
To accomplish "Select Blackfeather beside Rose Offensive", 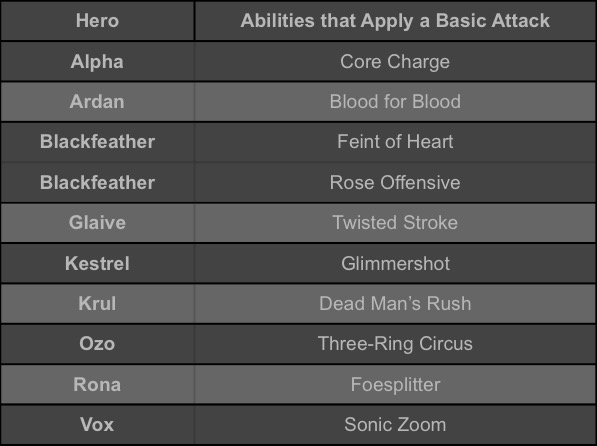I will click(x=97, y=182).
